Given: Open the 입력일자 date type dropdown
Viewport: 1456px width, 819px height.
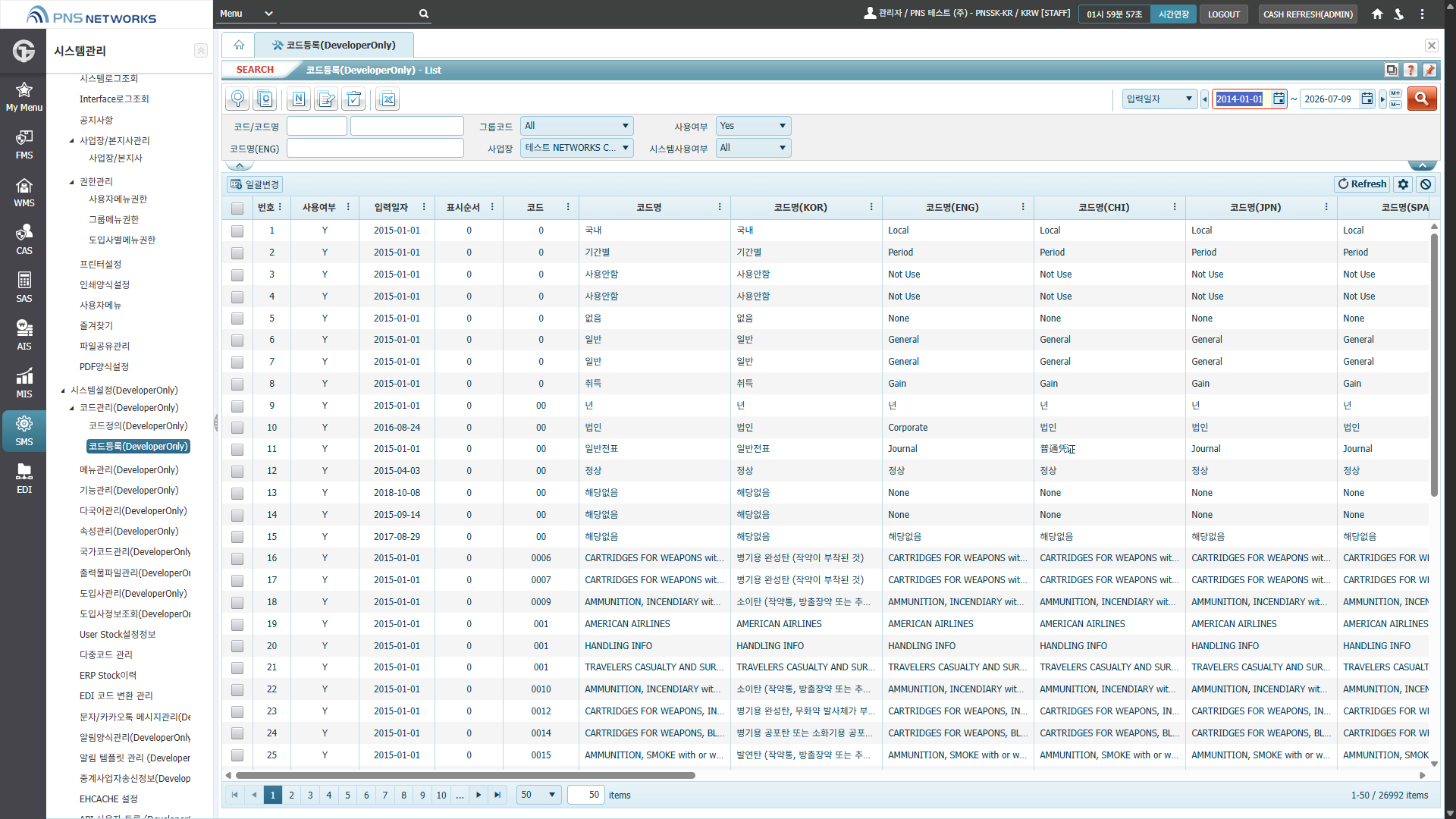Looking at the screenshot, I should click(x=1159, y=99).
